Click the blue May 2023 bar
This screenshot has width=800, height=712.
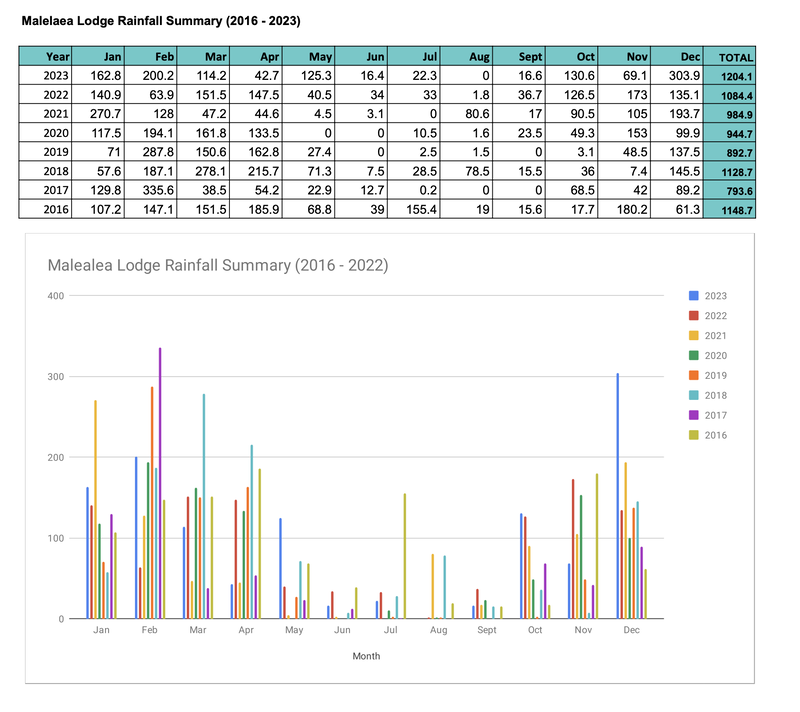pyautogui.click(x=281, y=568)
